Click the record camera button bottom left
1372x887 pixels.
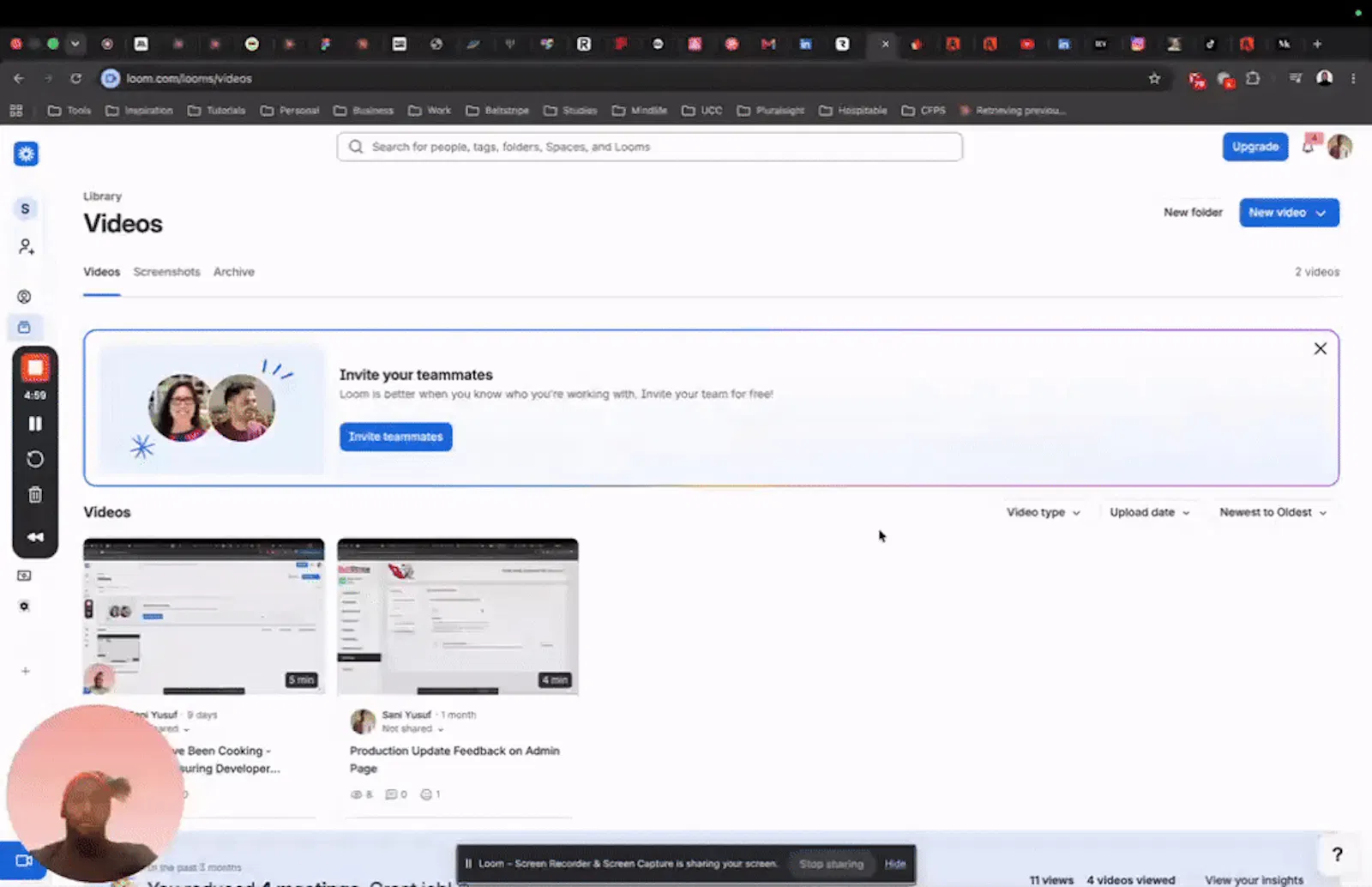pos(23,860)
